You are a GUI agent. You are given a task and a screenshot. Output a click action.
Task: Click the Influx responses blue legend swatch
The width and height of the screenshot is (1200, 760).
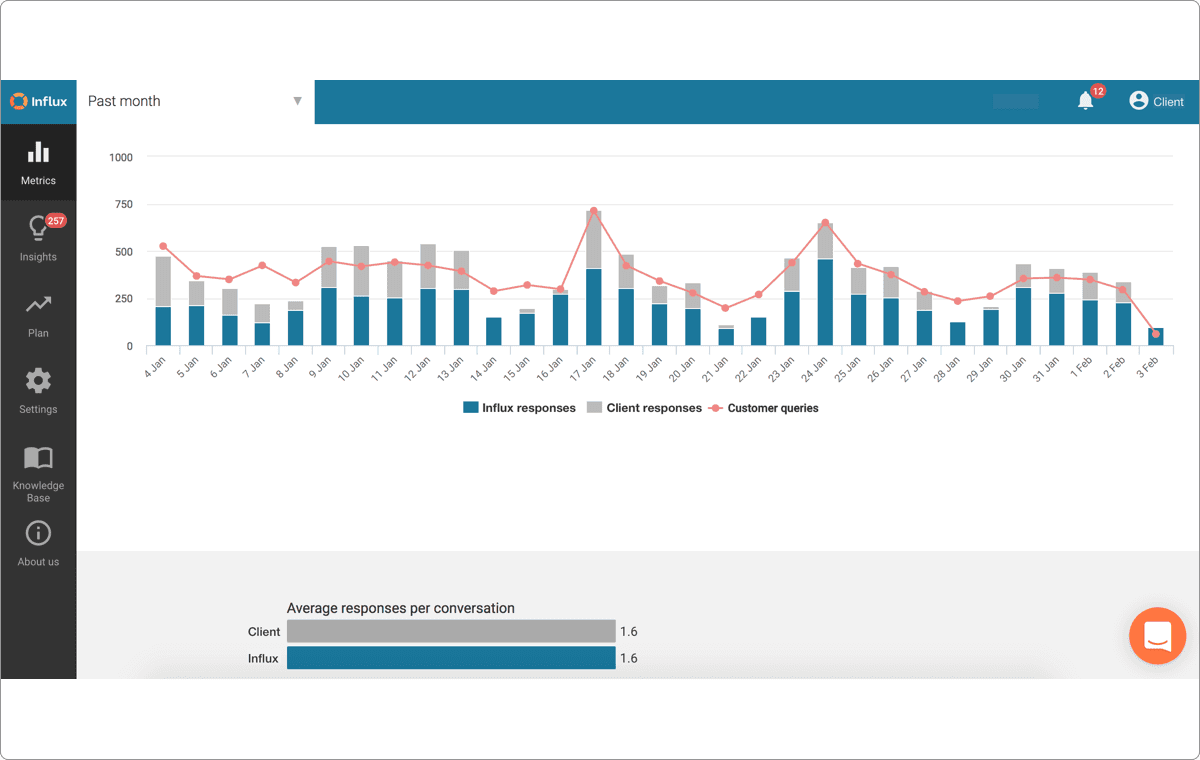pos(470,408)
